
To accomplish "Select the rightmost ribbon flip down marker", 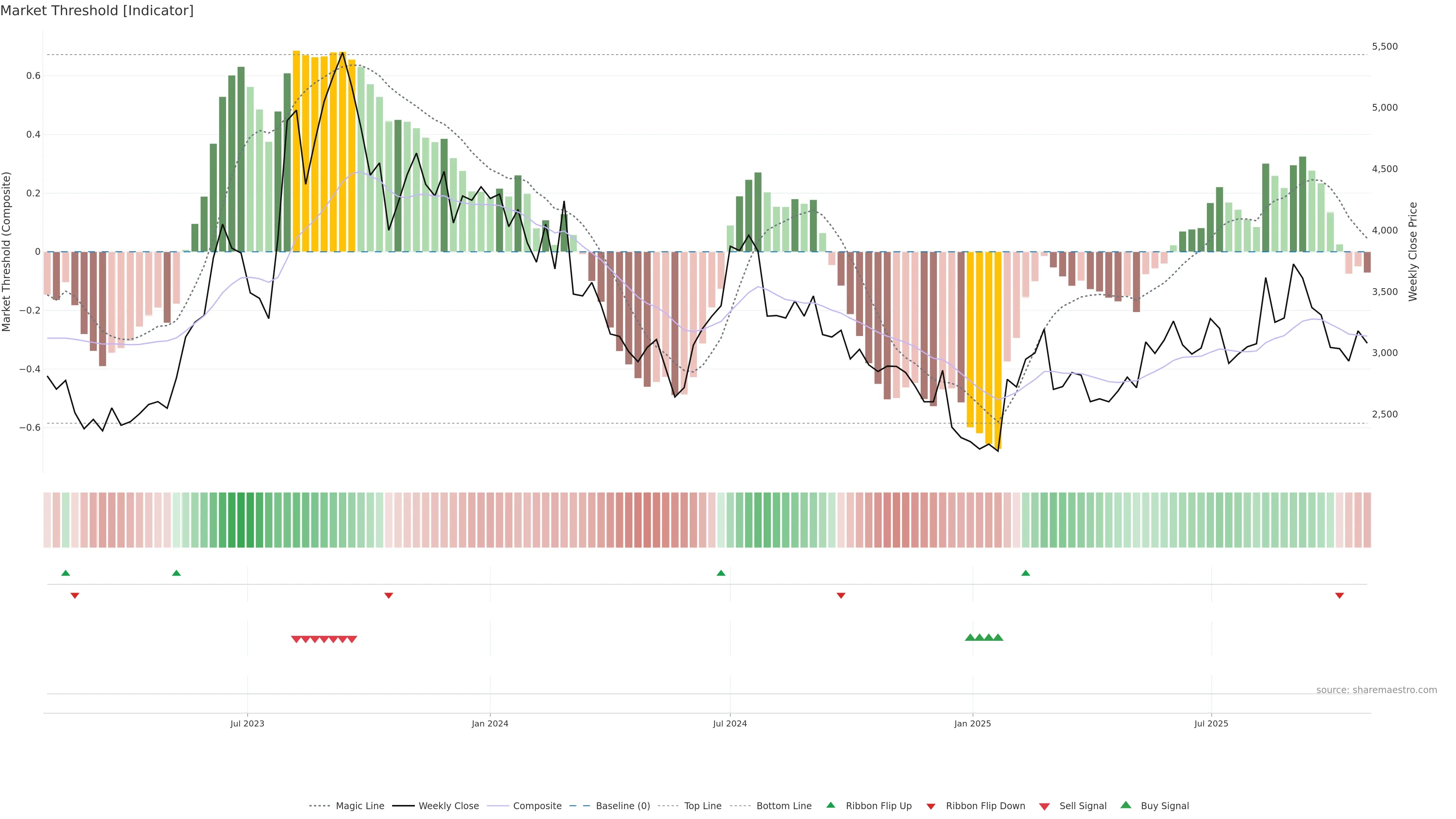I will click(1340, 595).
